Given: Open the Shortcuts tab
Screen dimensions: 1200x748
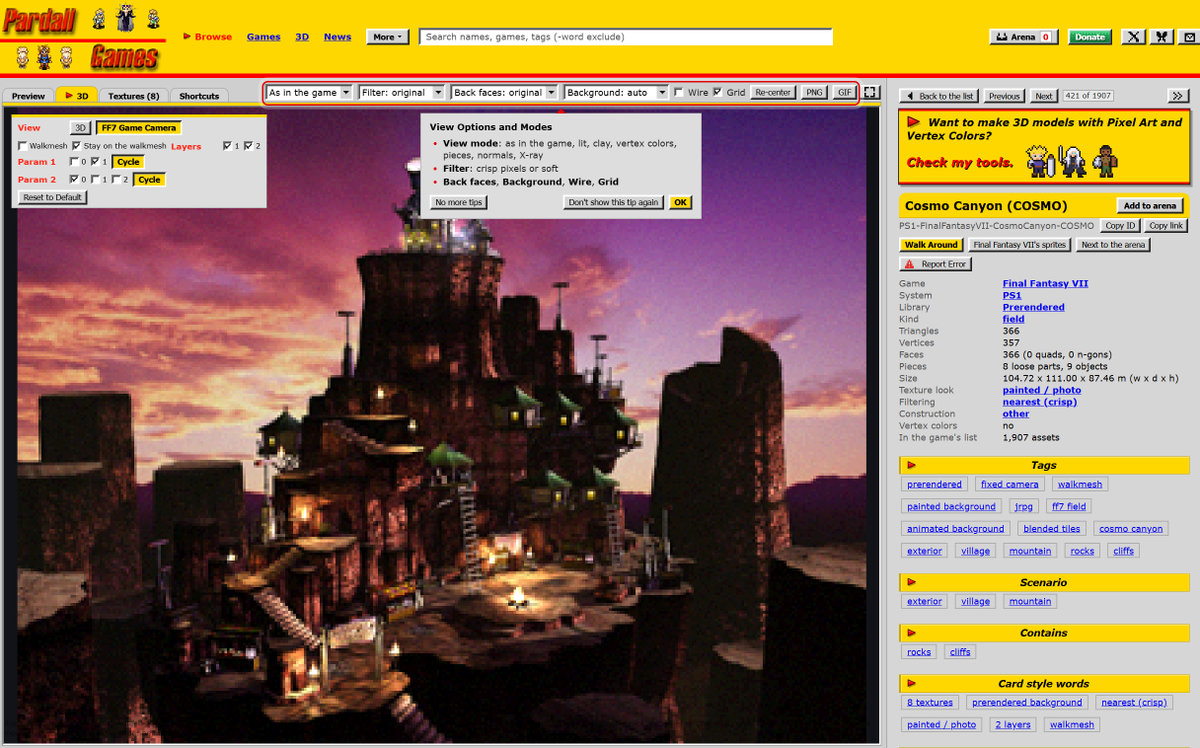Looking at the screenshot, I should (199, 96).
